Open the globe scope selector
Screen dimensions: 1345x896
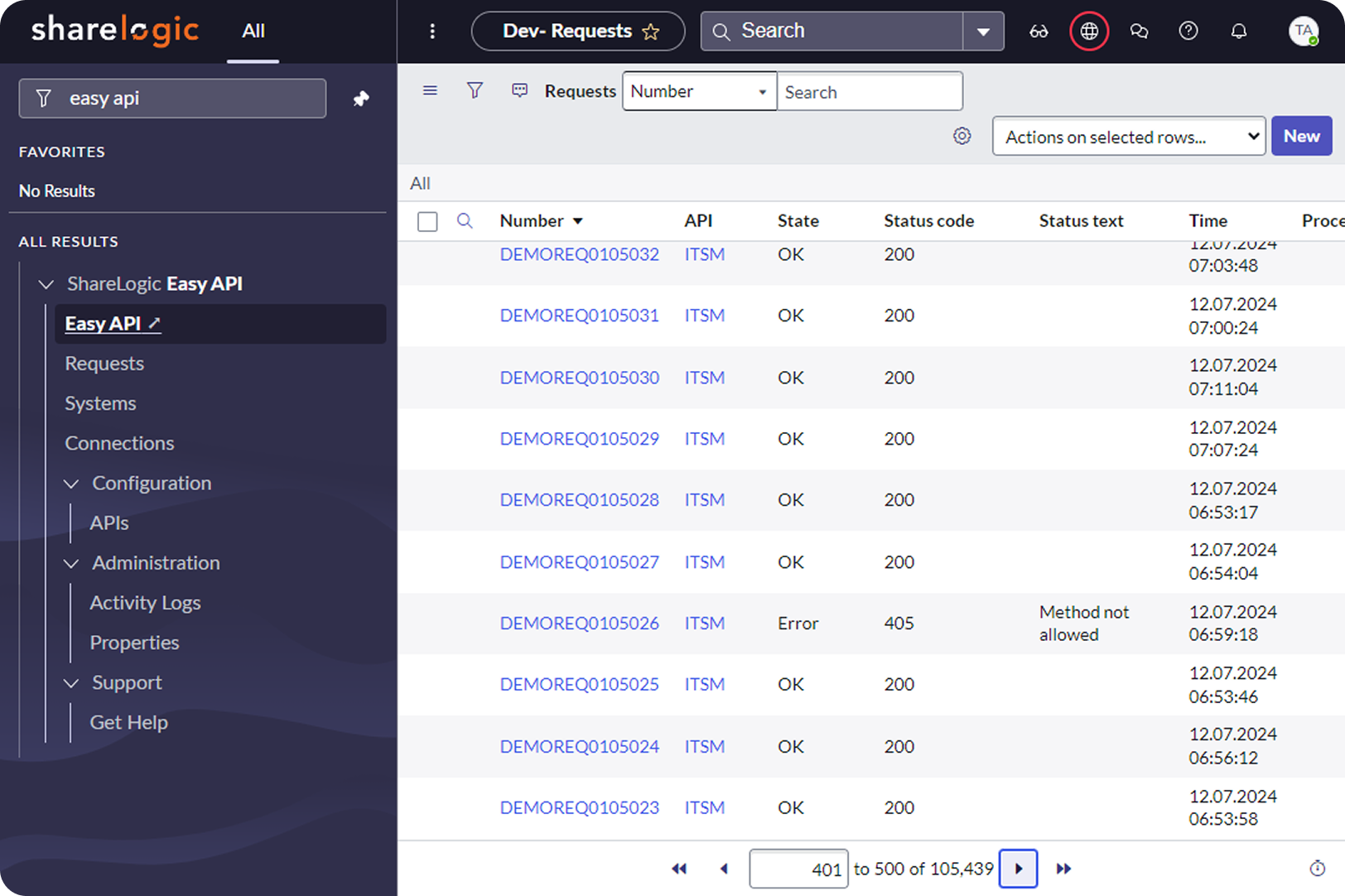(x=1089, y=31)
